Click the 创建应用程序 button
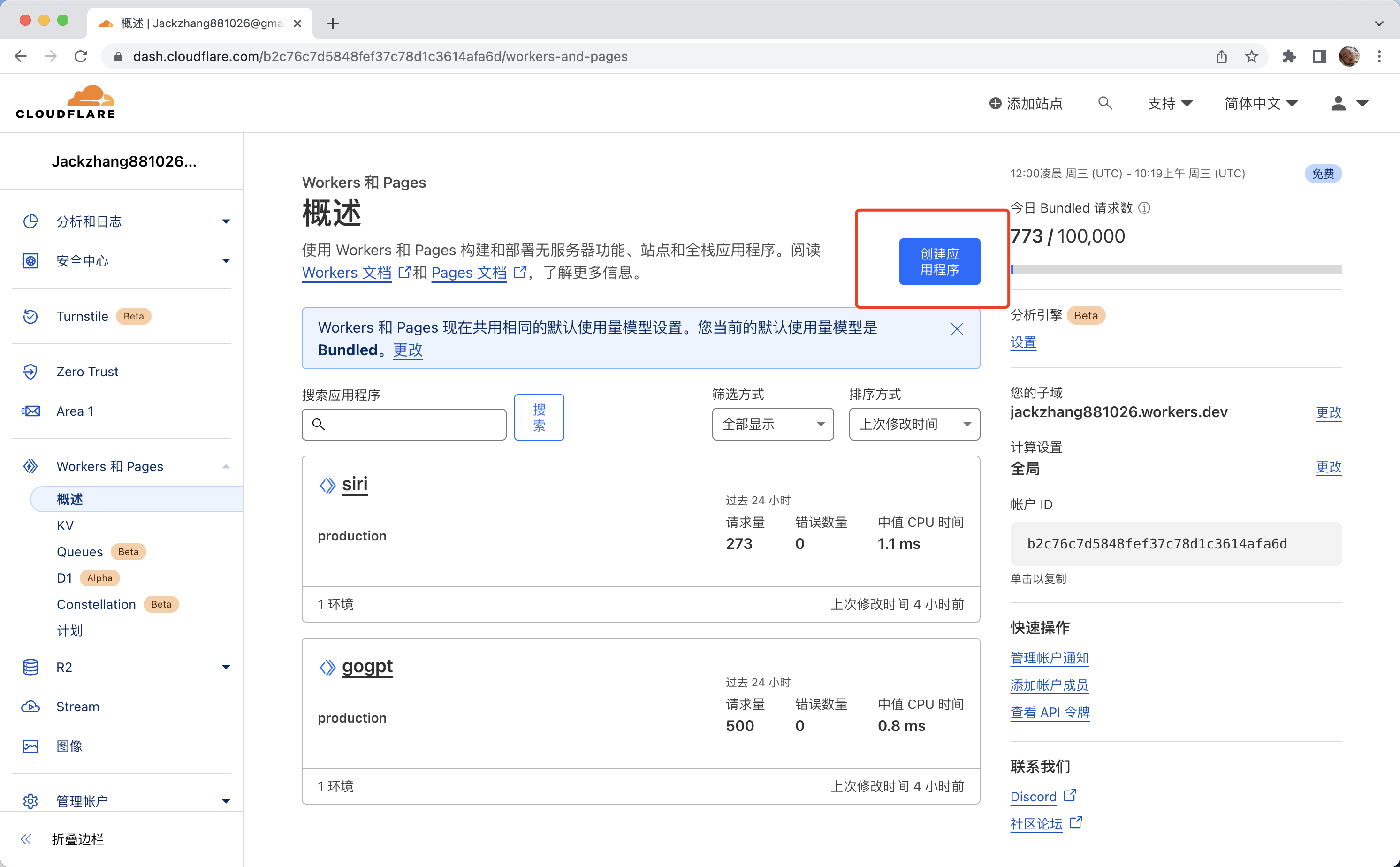Viewport: 1400px width, 867px height. coord(939,261)
